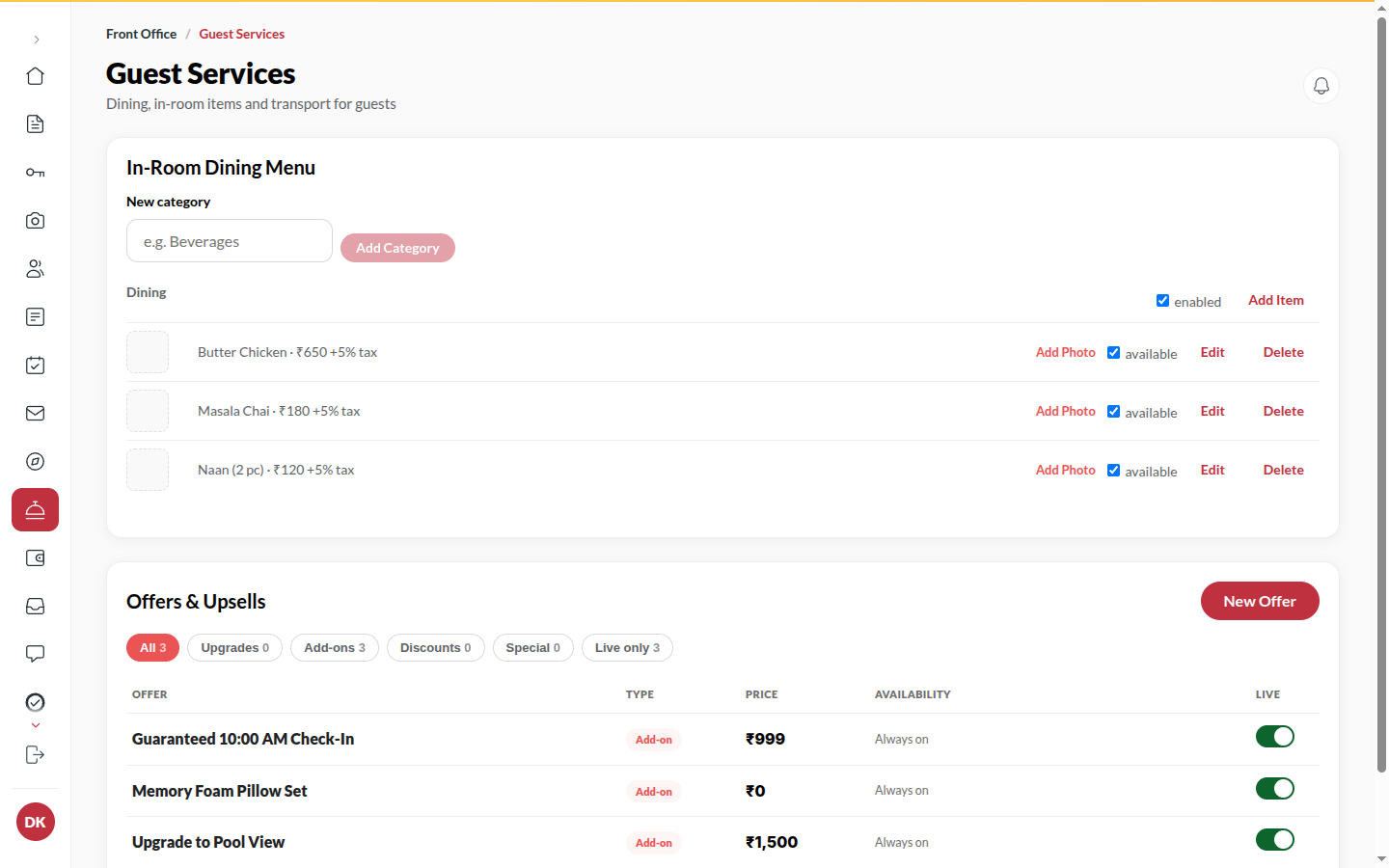Focus the New category input field
The width and height of the screenshot is (1389, 868).
point(230,241)
